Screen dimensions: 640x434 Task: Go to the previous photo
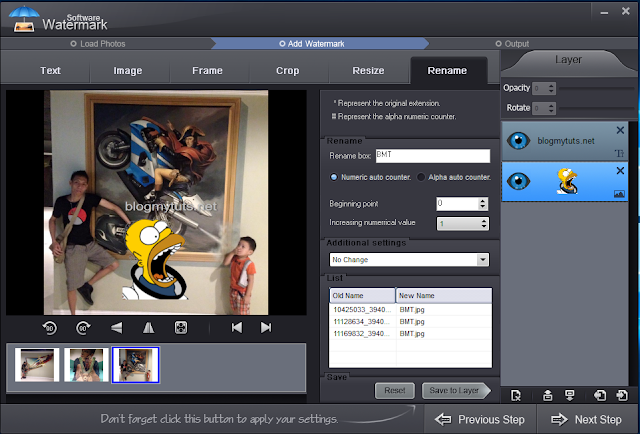tap(237, 327)
